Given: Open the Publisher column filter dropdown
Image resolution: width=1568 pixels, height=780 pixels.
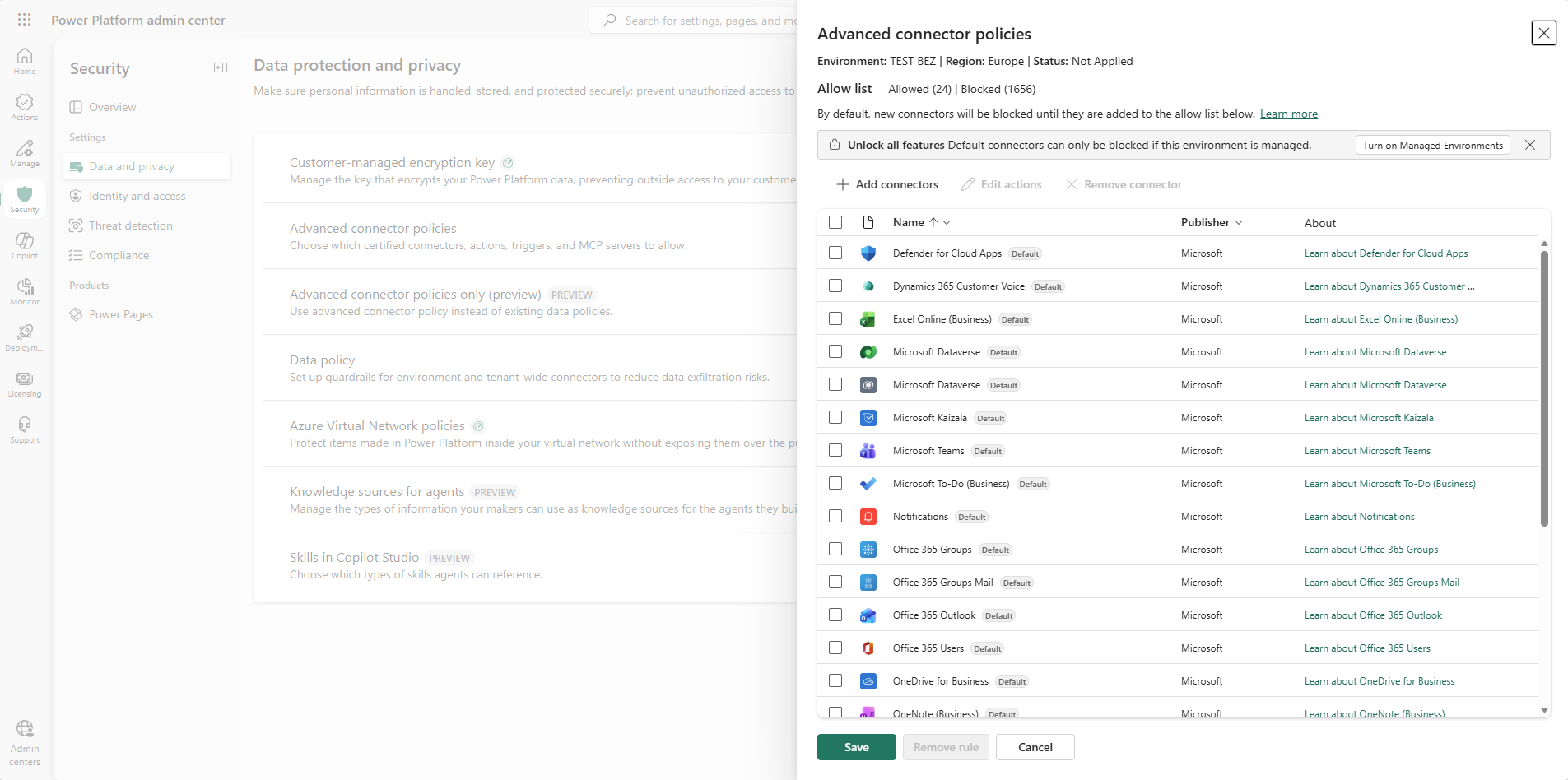Looking at the screenshot, I should [x=1239, y=222].
